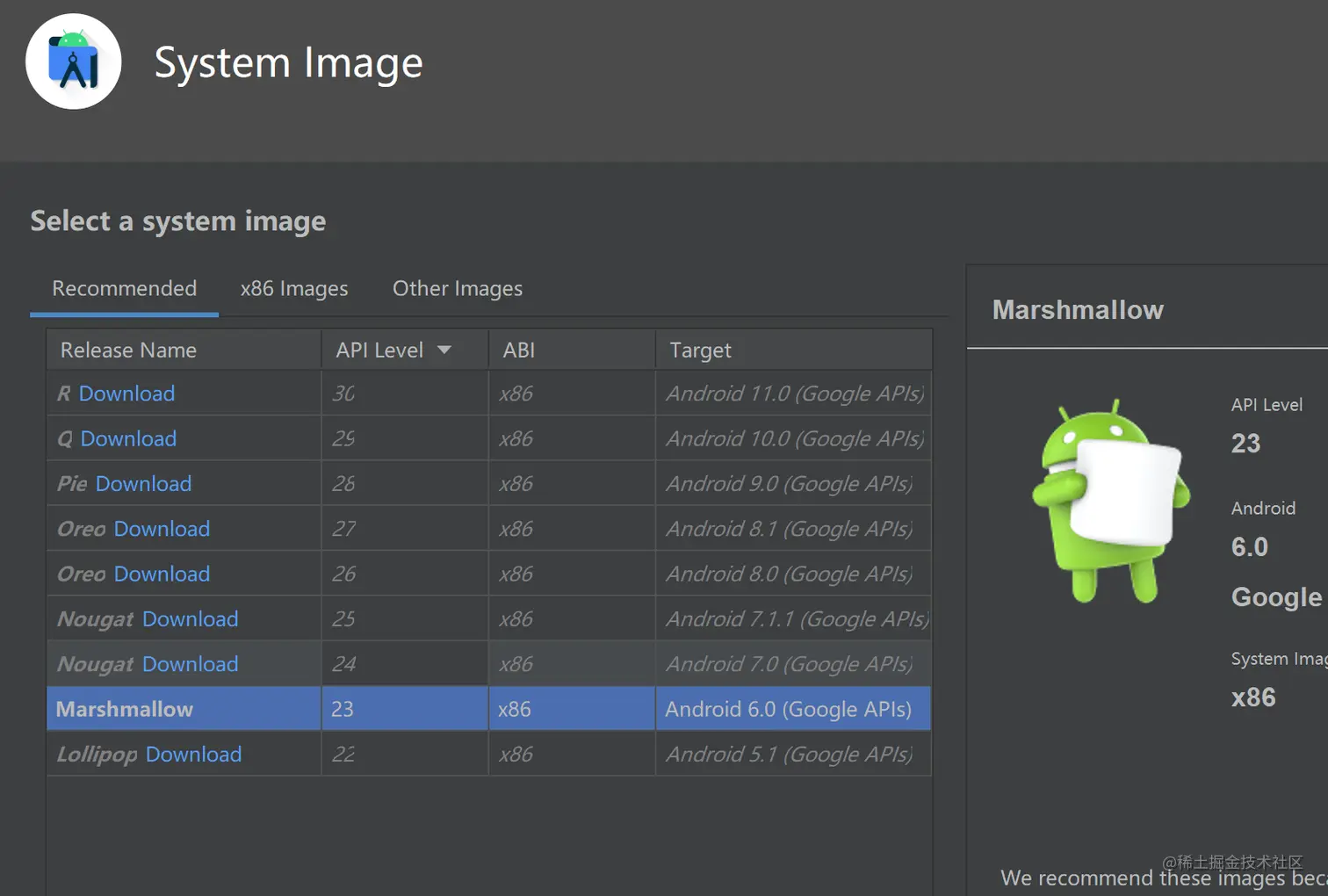This screenshot has width=1328, height=896.
Task: Click the Release Name column header
Action: pyautogui.click(x=128, y=350)
